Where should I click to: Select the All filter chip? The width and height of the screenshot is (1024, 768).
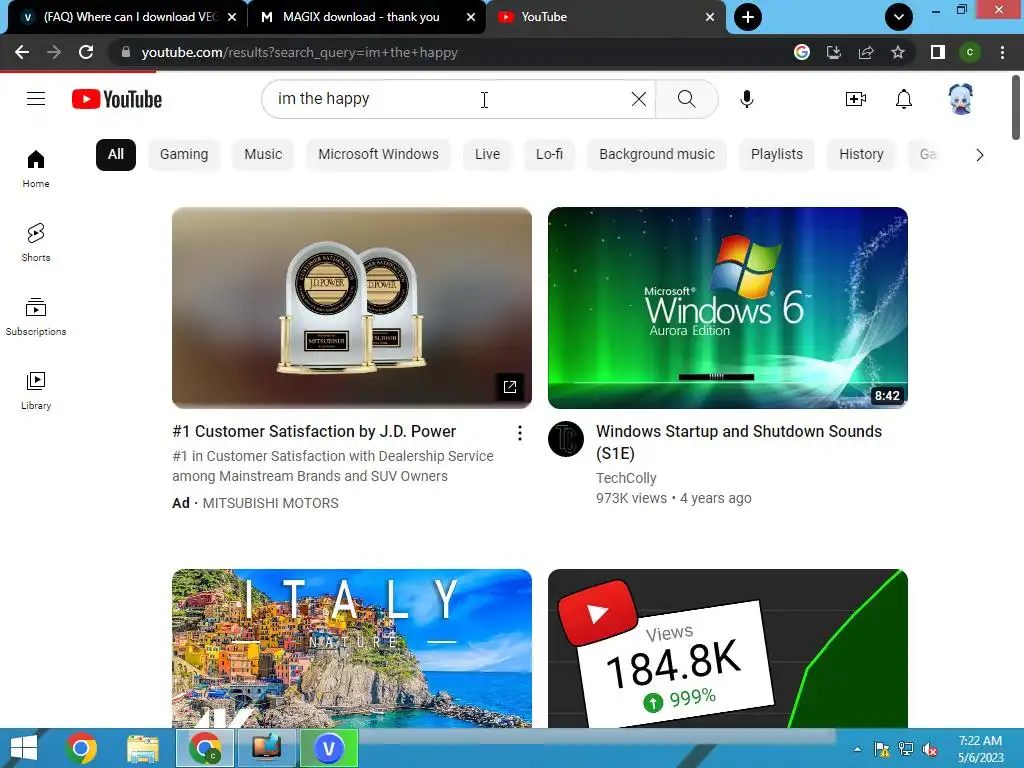[116, 155]
